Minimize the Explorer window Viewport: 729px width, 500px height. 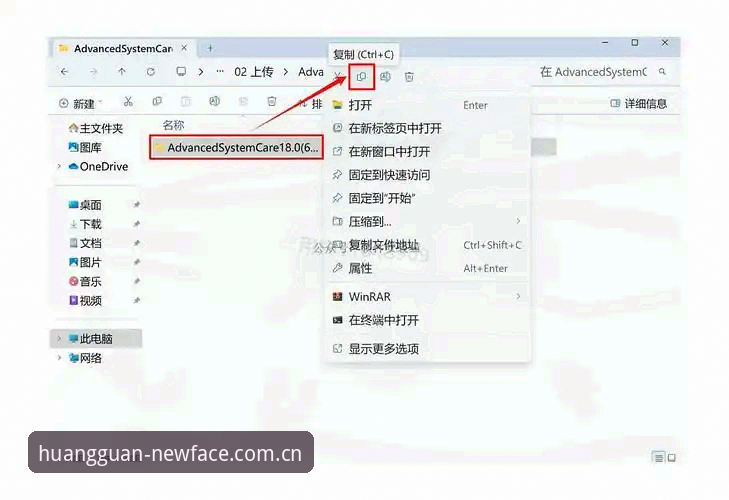click(605, 43)
